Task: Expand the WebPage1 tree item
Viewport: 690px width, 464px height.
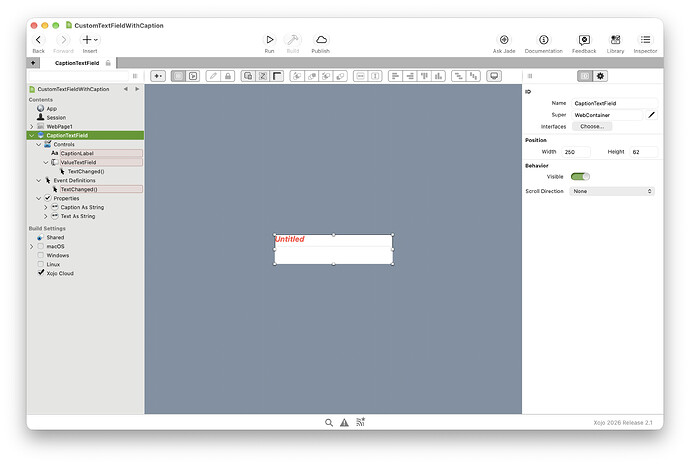Action: click(x=32, y=126)
